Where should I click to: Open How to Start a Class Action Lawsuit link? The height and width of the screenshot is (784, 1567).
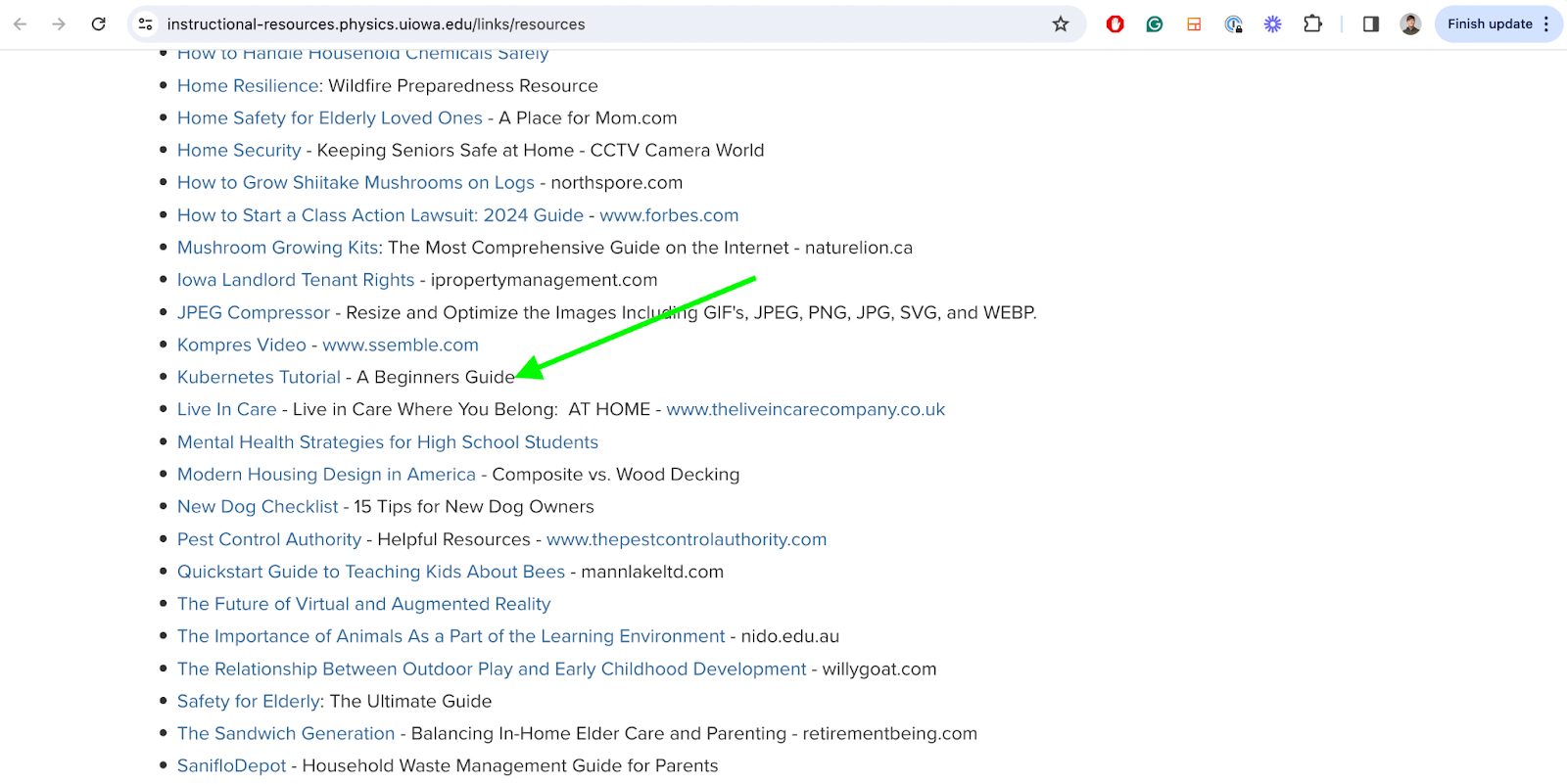(x=380, y=215)
